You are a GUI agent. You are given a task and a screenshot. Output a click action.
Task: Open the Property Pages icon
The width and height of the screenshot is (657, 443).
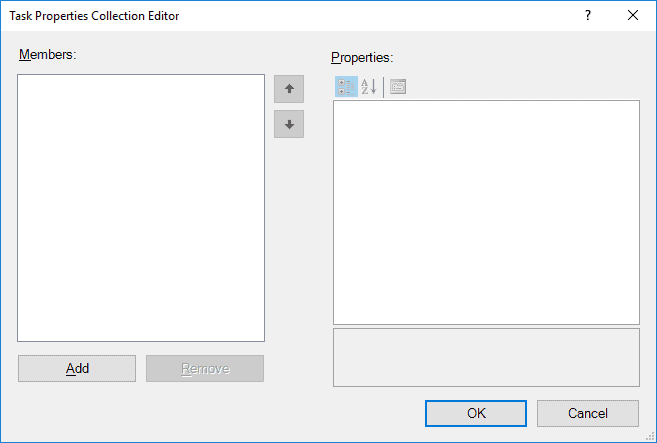(398, 87)
